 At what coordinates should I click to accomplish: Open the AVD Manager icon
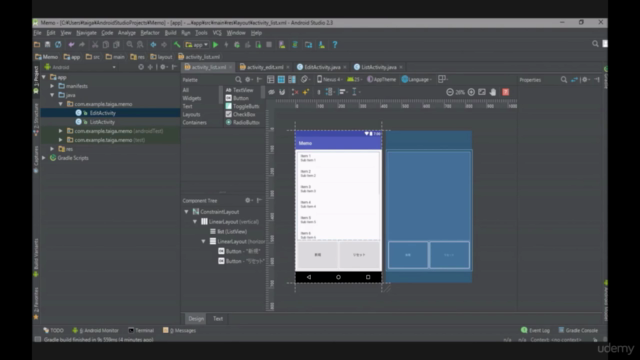282,44
